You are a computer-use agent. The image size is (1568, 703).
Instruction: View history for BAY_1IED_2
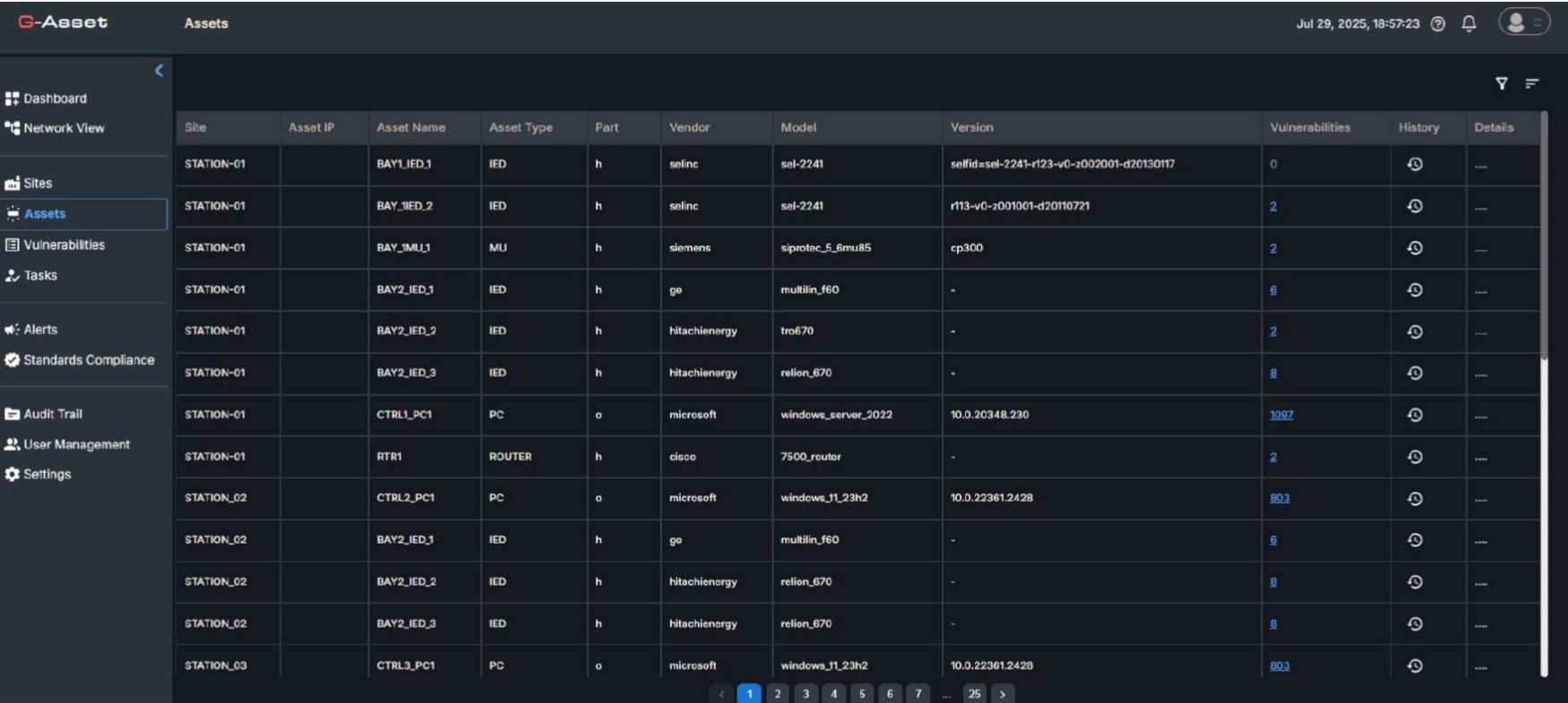click(x=1415, y=206)
